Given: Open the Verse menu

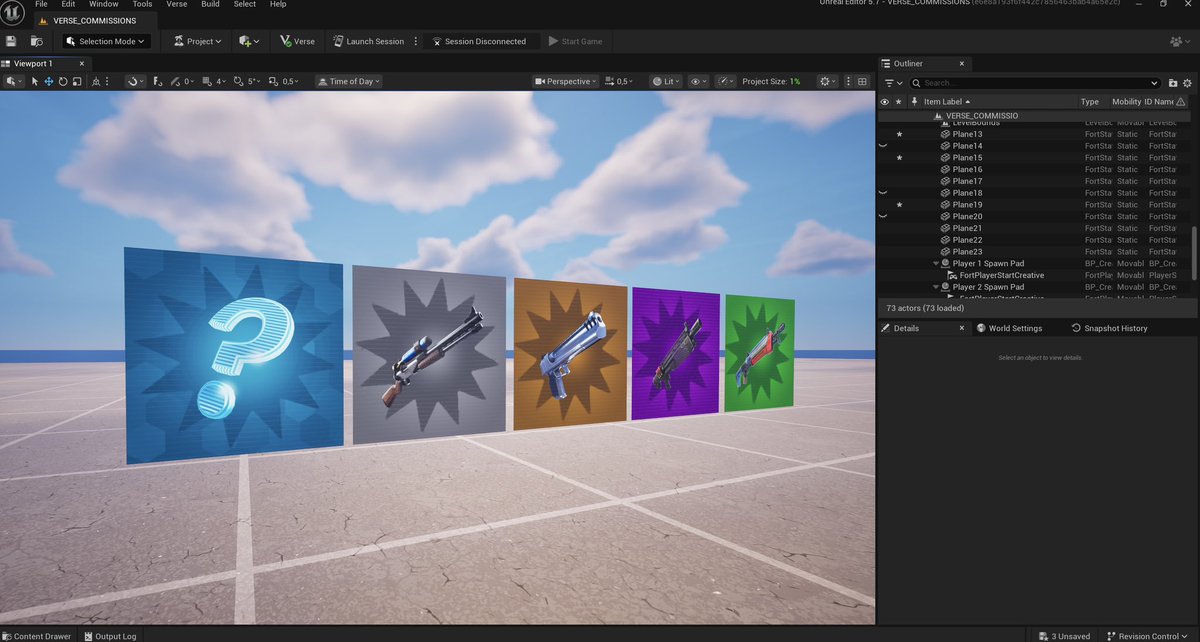Looking at the screenshot, I should coord(176,4).
